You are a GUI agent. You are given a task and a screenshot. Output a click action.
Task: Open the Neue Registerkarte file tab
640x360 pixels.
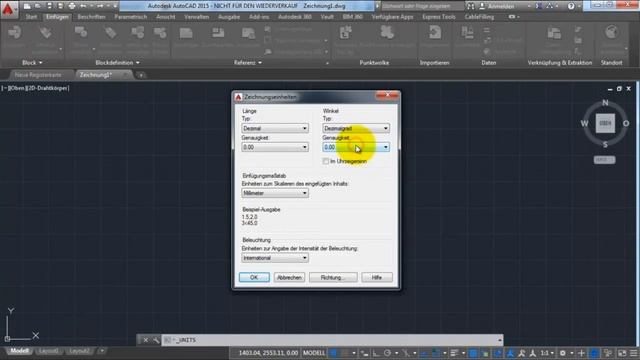point(38,75)
